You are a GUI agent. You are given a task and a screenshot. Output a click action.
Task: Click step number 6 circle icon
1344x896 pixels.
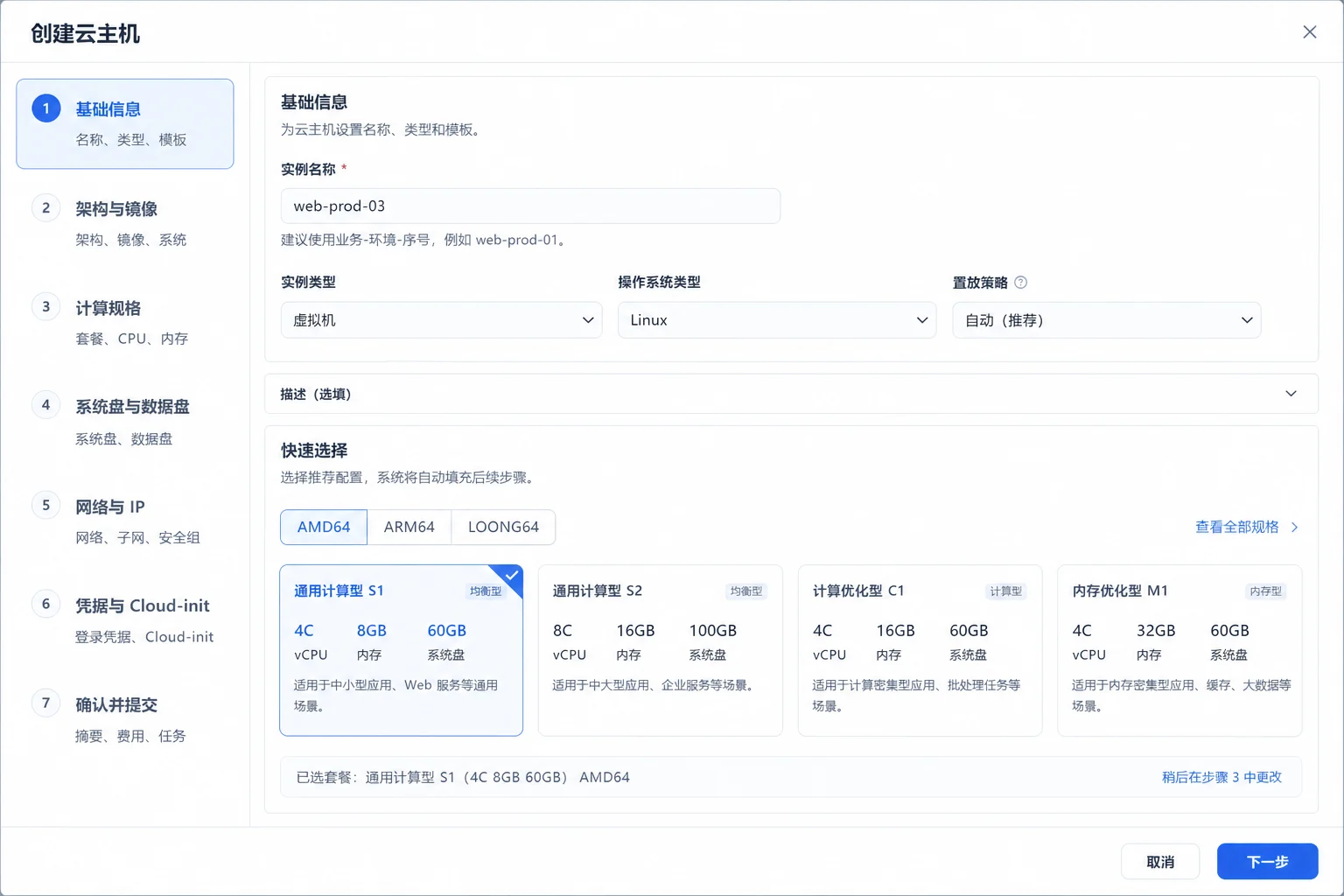coord(46,604)
